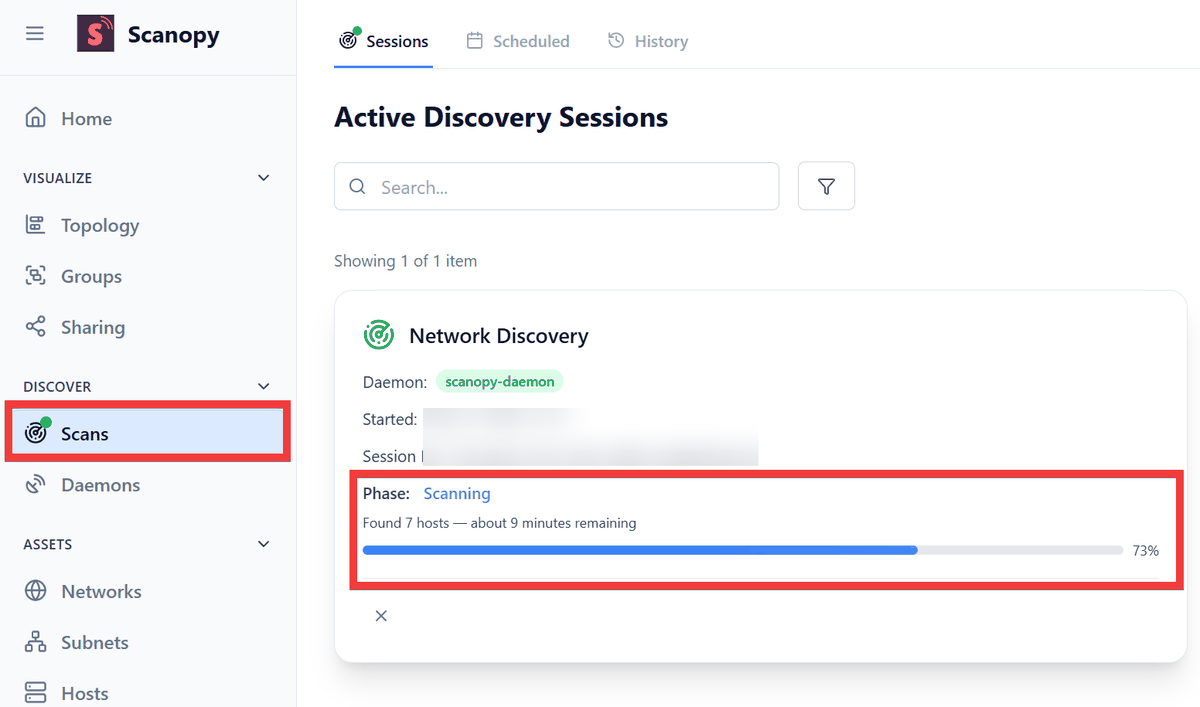The height and width of the screenshot is (707, 1200).
Task: Focus the Search input field
Action: pyautogui.click(x=570, y=187)
